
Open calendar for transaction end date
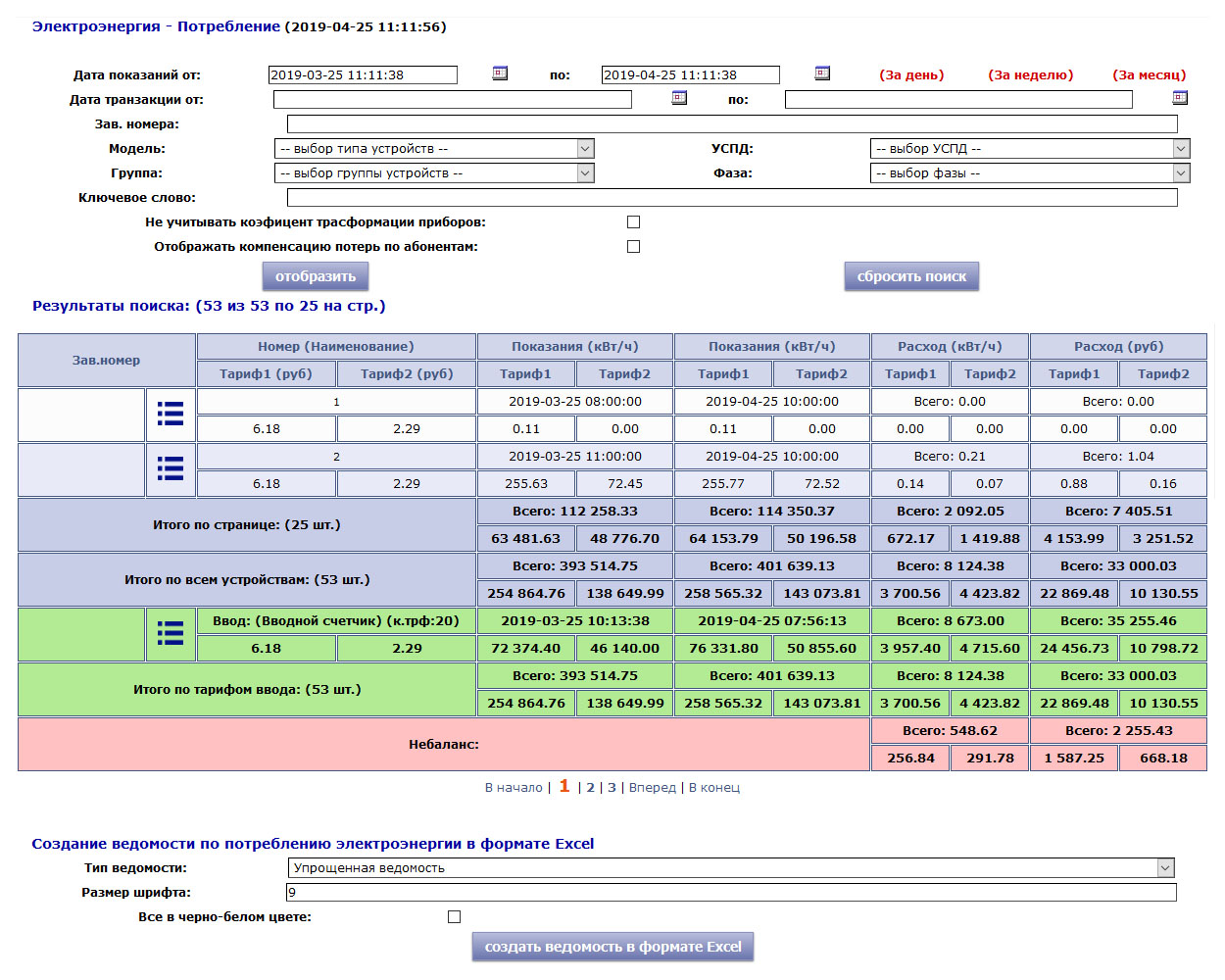(x=1180, y=98)
